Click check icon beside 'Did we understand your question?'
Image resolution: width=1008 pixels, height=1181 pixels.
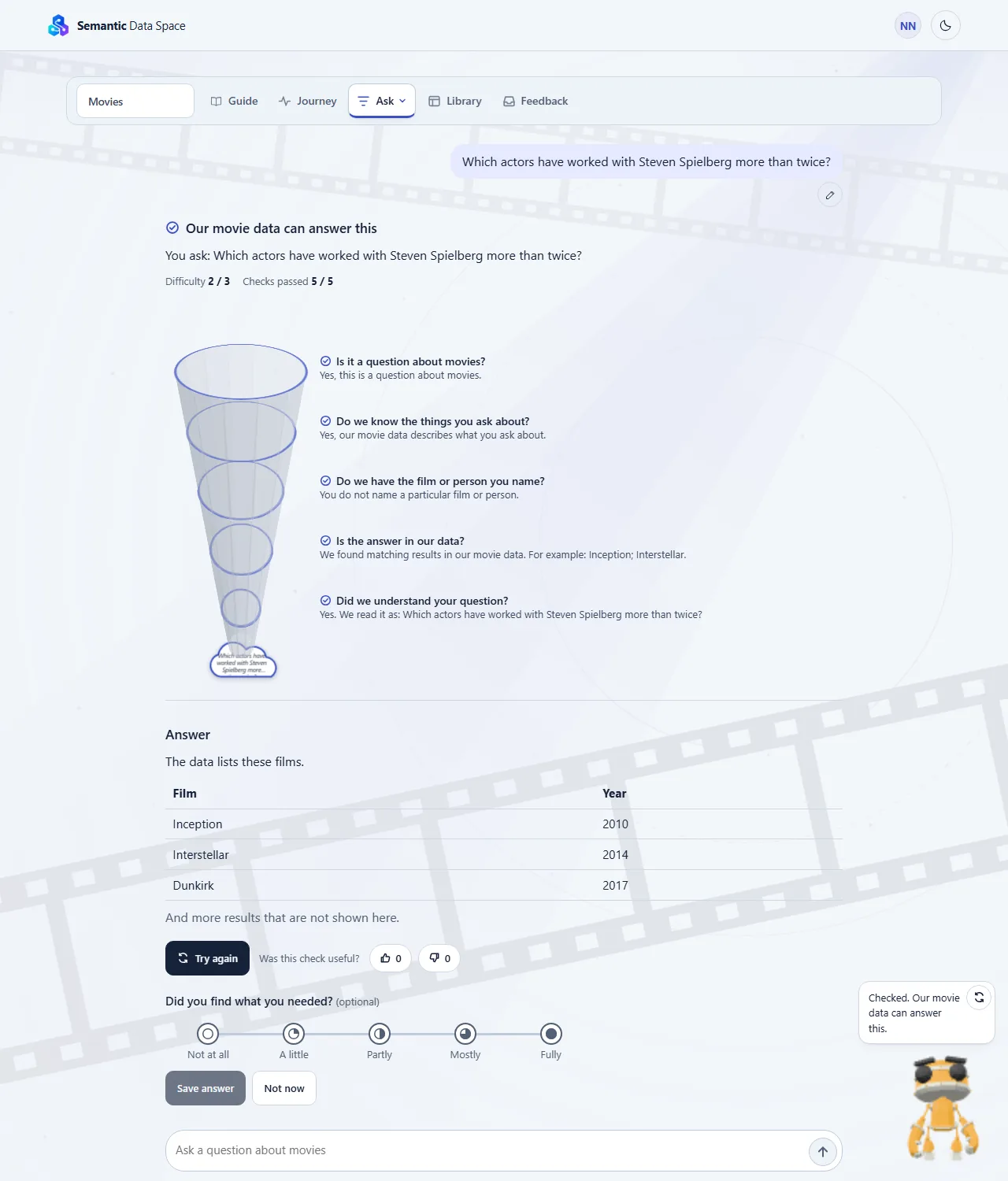[325, 601]
